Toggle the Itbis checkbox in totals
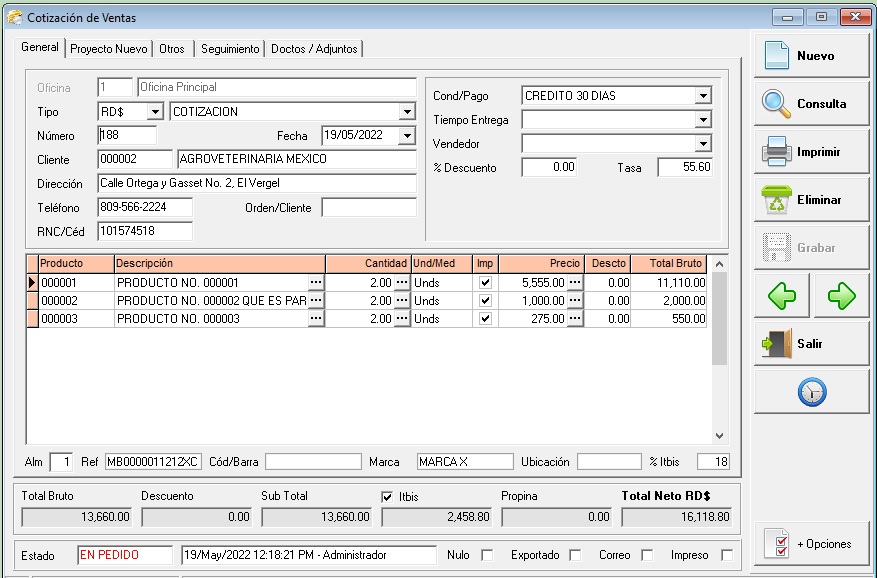The image size is (877, 578). [388, 497]
